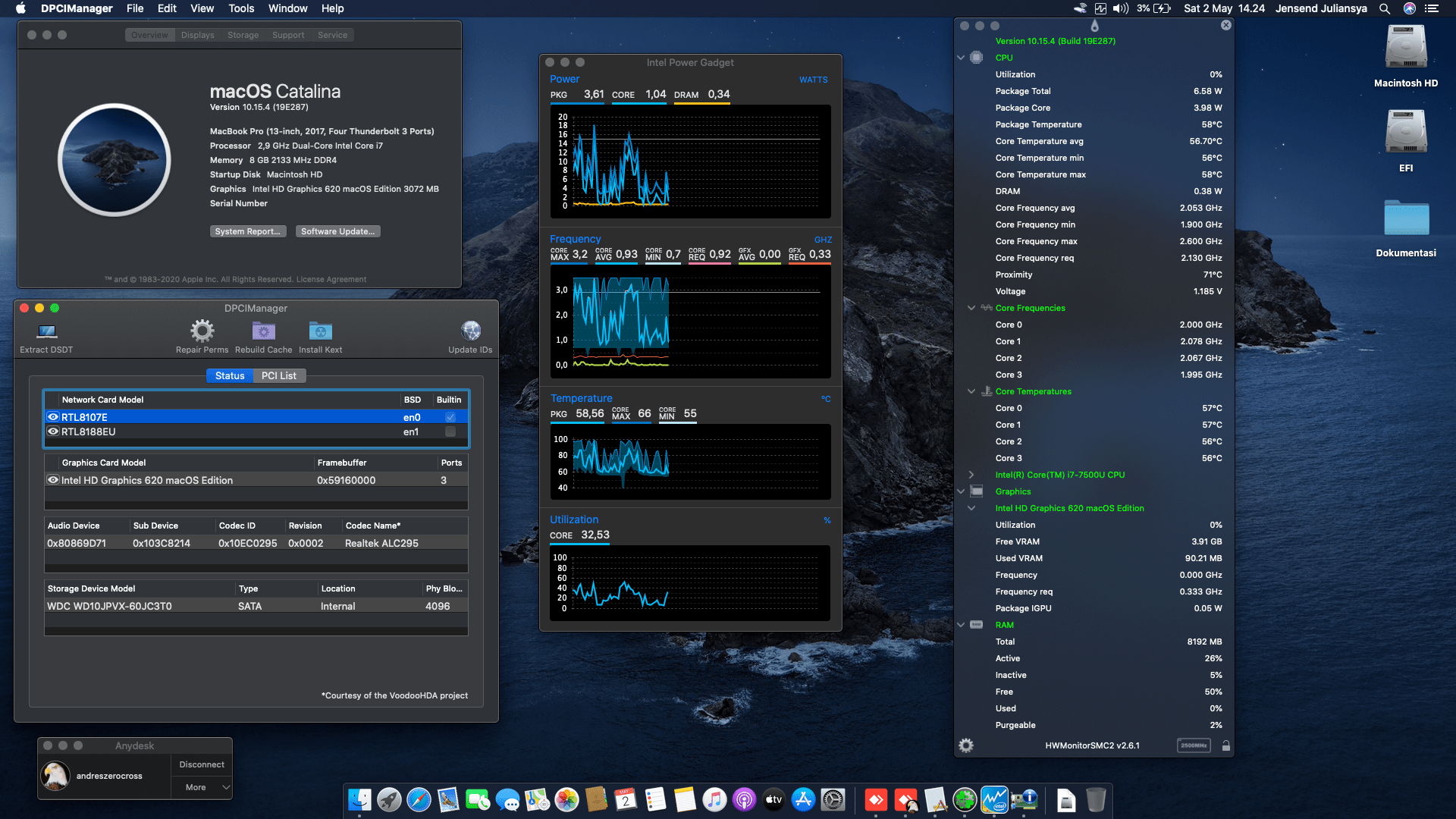This screenshot has width=1456, height=819.
Task: Select WDC WD10JPVX-60JC3T0 storage row
Action: tap(256, 606)
